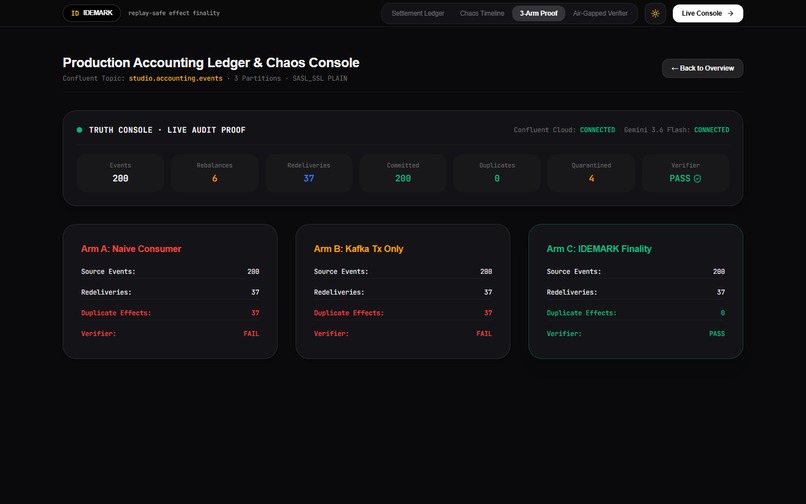Click Arm C Source Events row
Viewport: 806px width, 504px height.
[x=636, y=272]
